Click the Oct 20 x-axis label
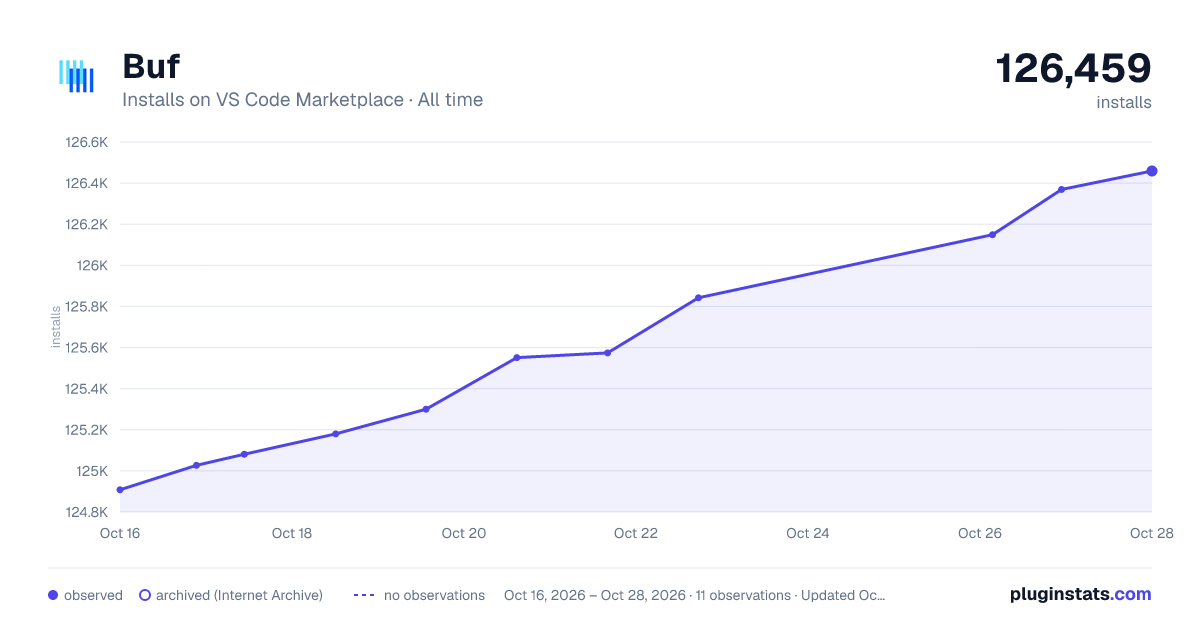 point(464,533)
